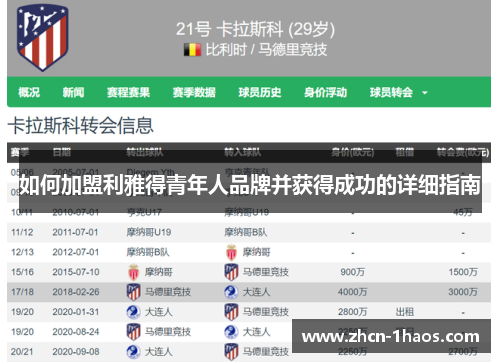Select the 赛季数据 tab

[194, 92]
